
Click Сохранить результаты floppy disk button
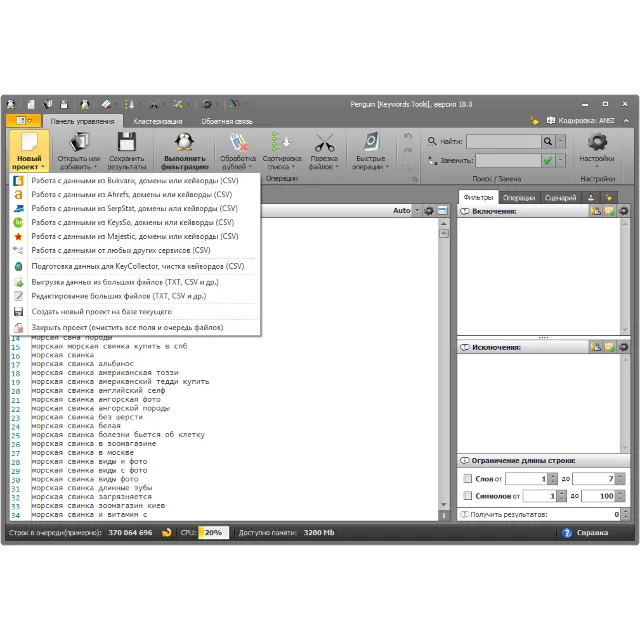tap(127, 151)
